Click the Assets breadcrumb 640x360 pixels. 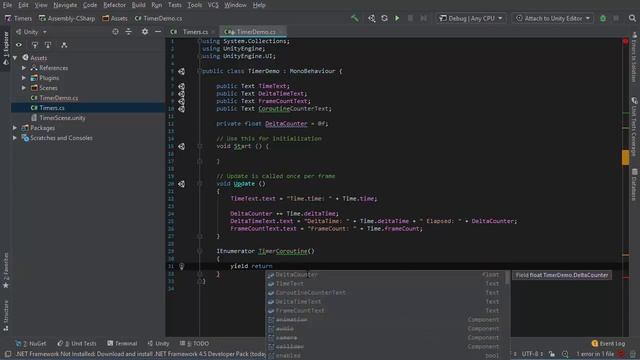pyautogui.click(x=115, y=18)
